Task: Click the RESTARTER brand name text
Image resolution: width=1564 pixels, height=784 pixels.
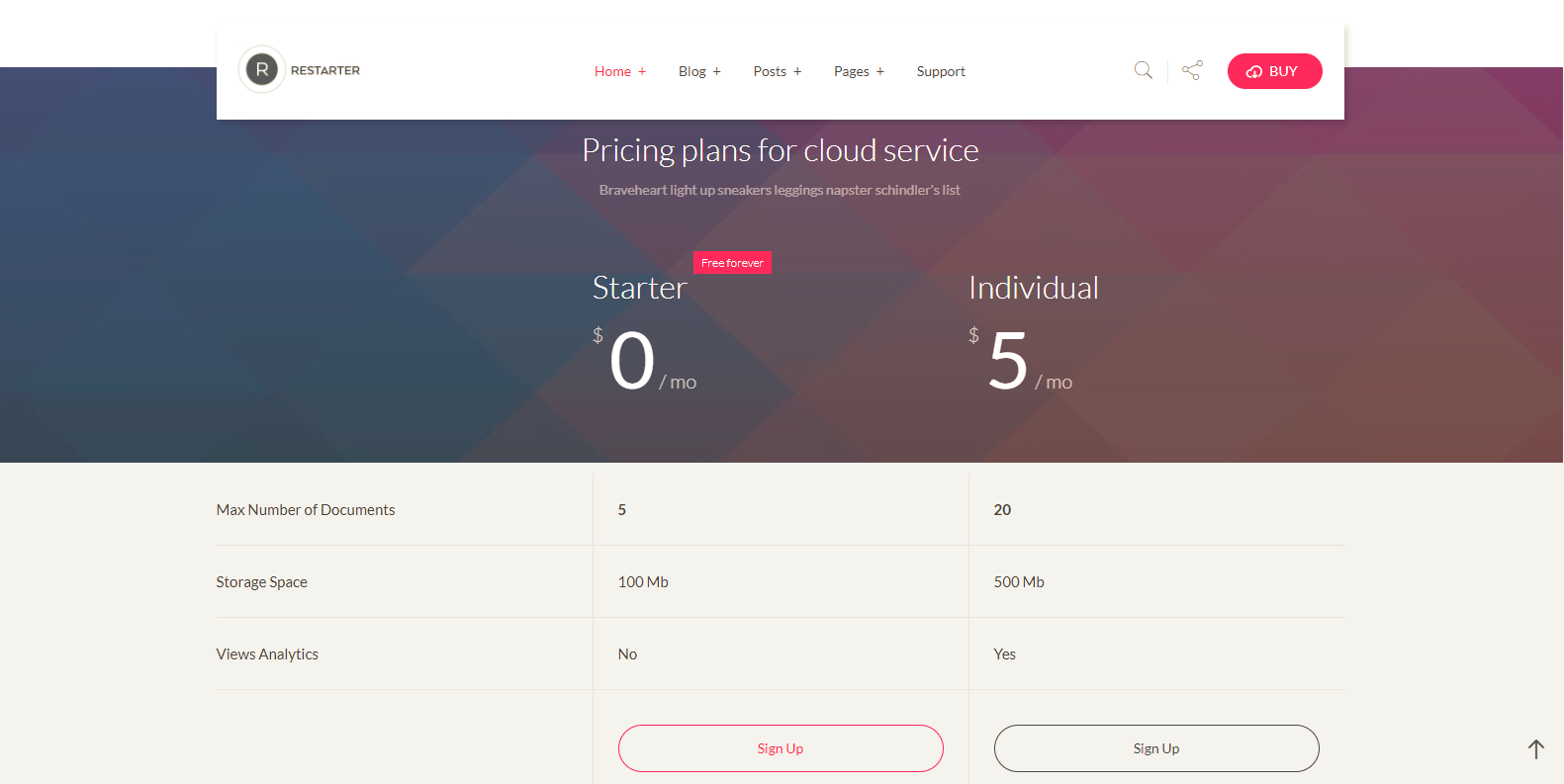Action: pos(325,71)
